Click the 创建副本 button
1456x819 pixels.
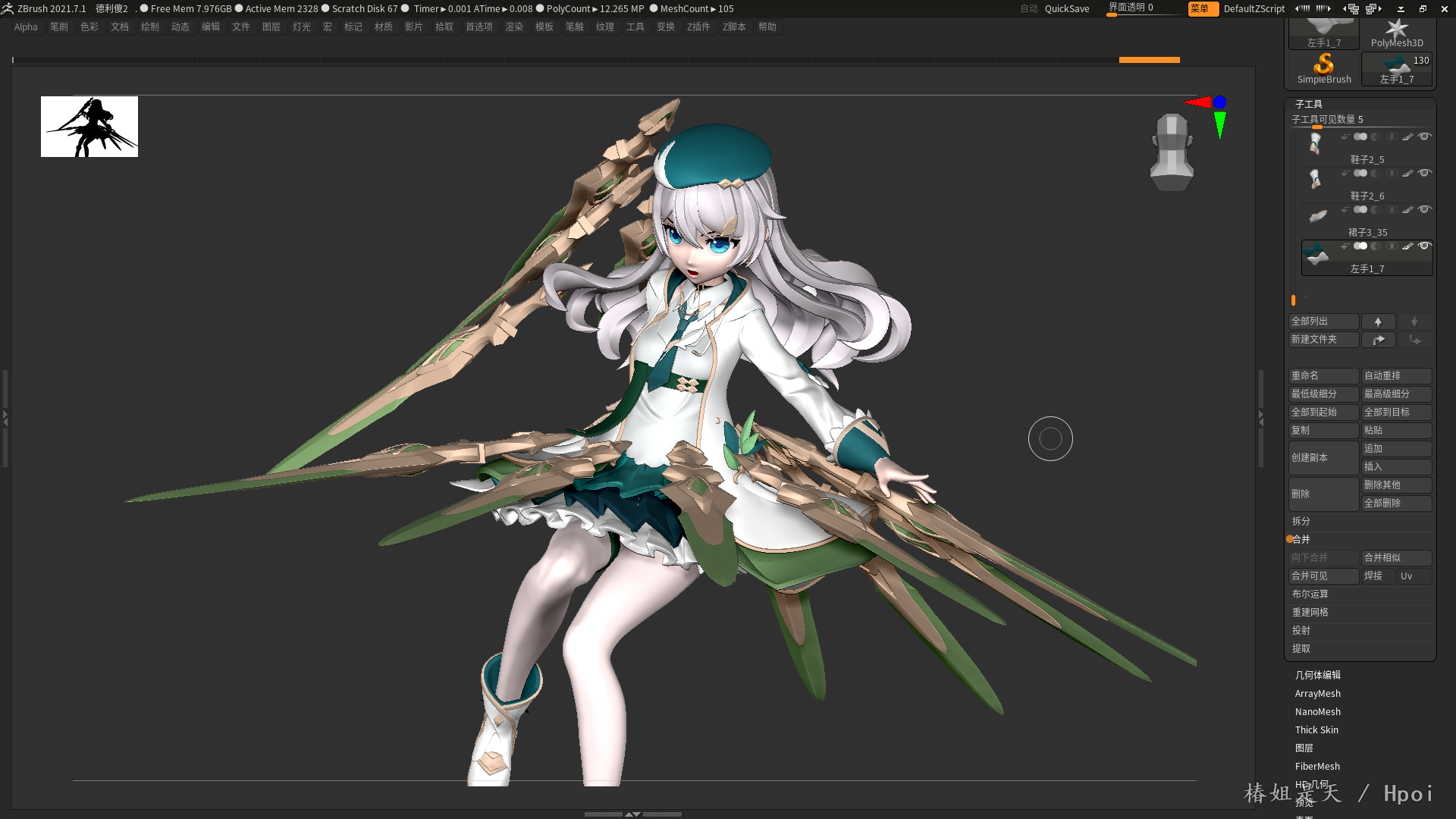1323,458
